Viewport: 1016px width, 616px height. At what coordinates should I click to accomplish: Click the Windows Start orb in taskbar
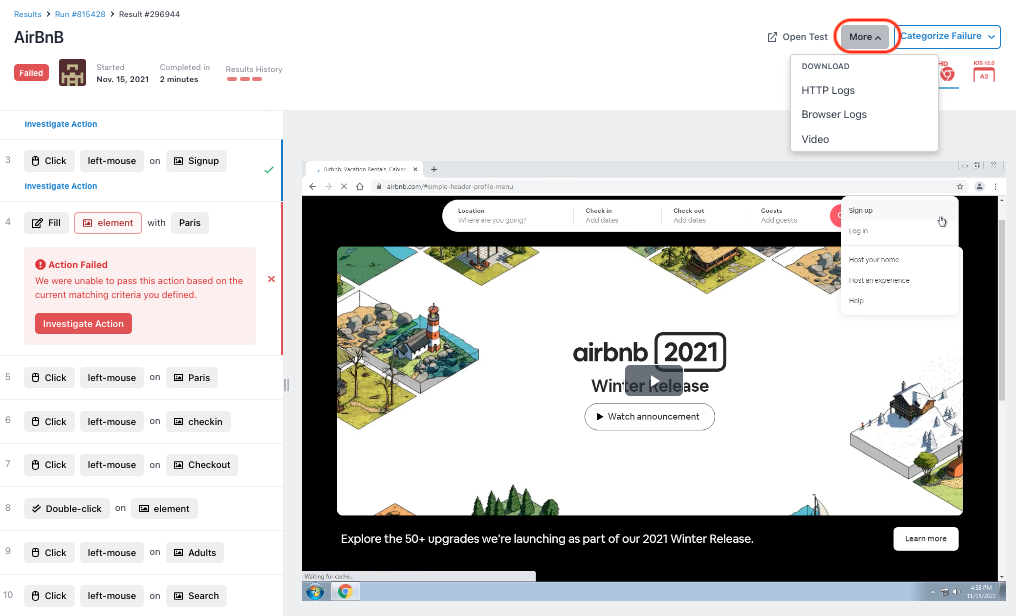click(x=315, y=591)
